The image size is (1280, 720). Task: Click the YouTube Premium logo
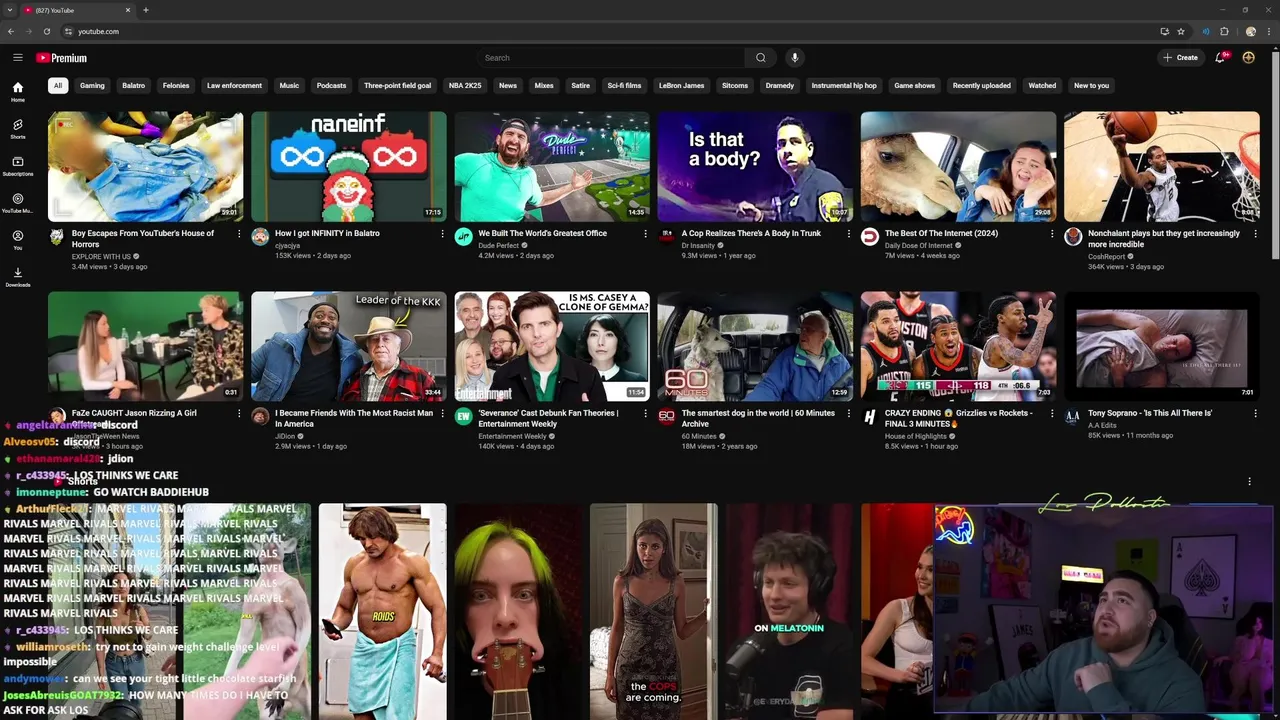(x=62, y=58)
